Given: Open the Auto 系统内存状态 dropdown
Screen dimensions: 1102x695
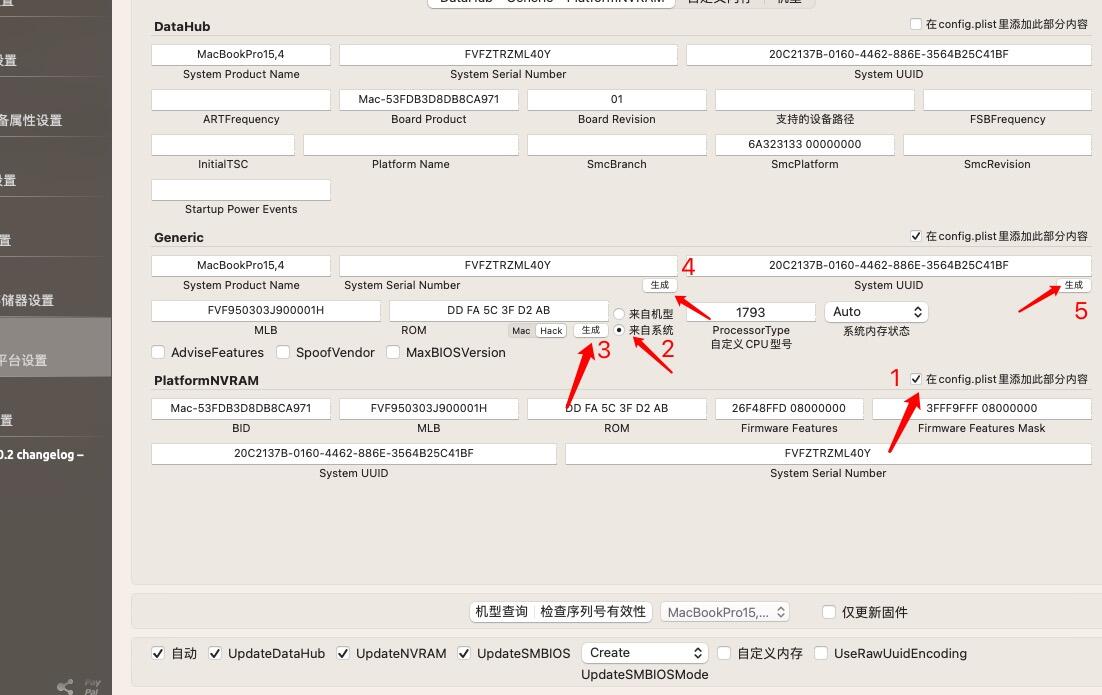Looking at the screenshot, I should [x=876, y=312].
